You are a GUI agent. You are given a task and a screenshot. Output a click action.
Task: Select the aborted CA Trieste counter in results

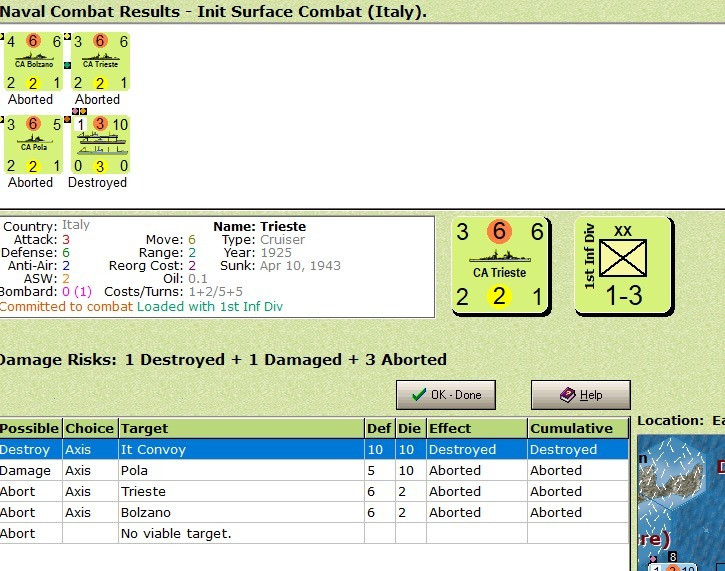pyautogui.click(x=100, y=62)
